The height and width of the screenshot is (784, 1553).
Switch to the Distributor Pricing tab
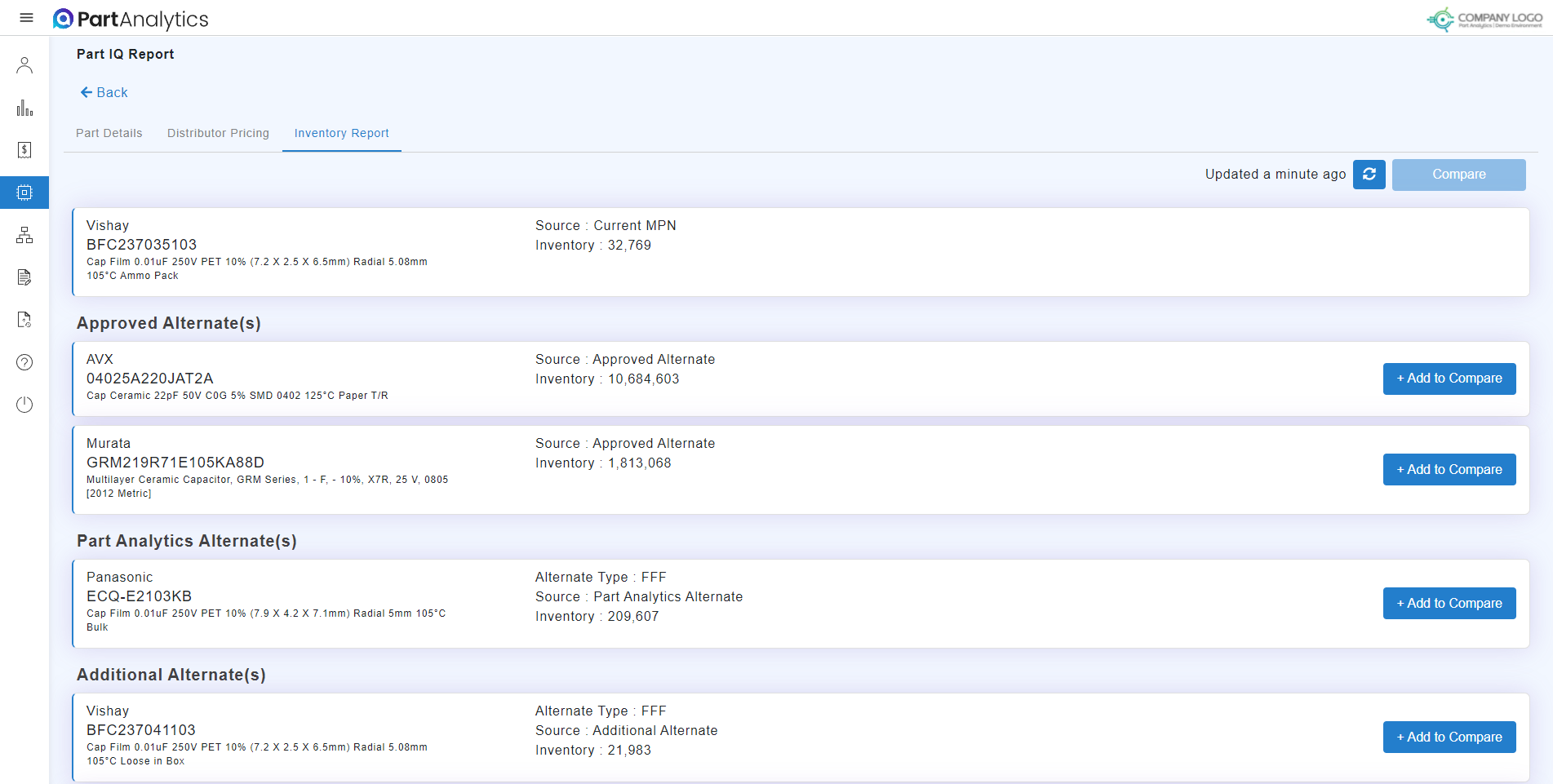[218, 133]
